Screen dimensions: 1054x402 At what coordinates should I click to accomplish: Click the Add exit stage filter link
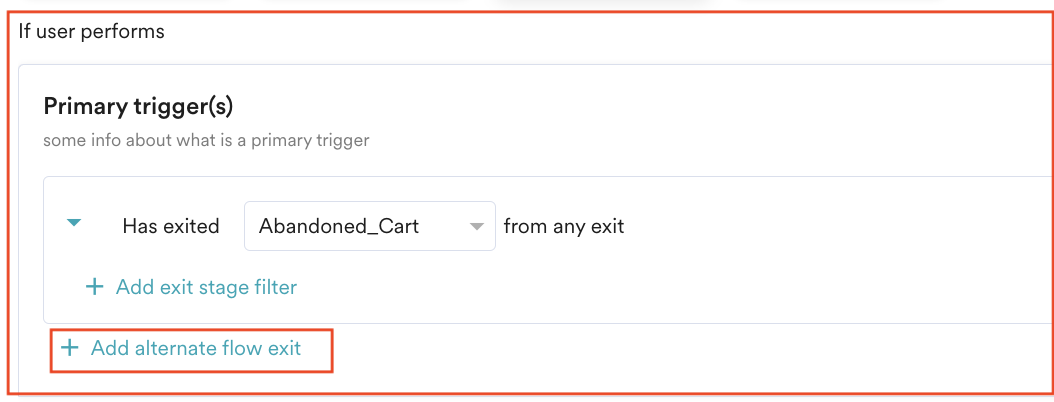coord(206,287)
